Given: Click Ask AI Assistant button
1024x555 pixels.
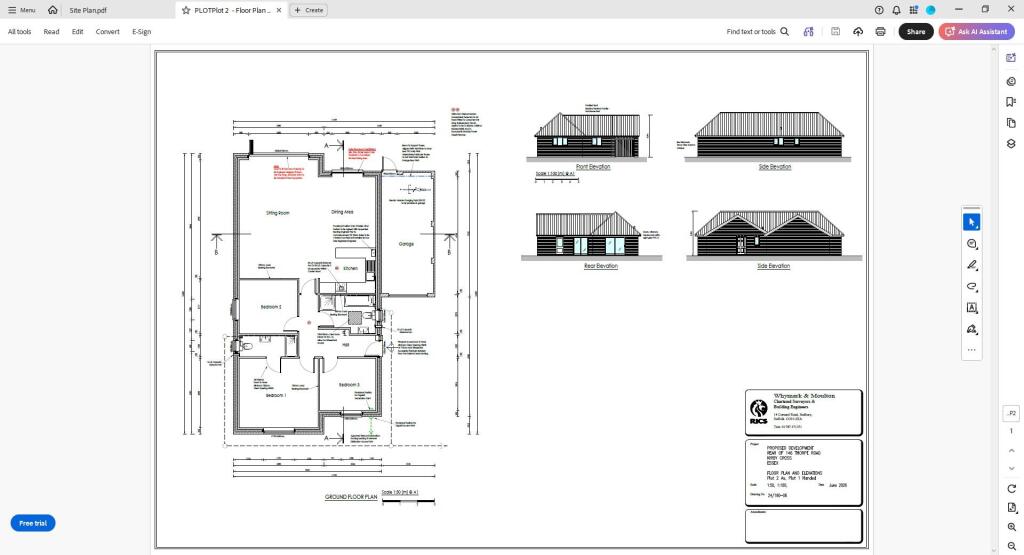Looking at the screenshot, I should [x=976, y=31].
